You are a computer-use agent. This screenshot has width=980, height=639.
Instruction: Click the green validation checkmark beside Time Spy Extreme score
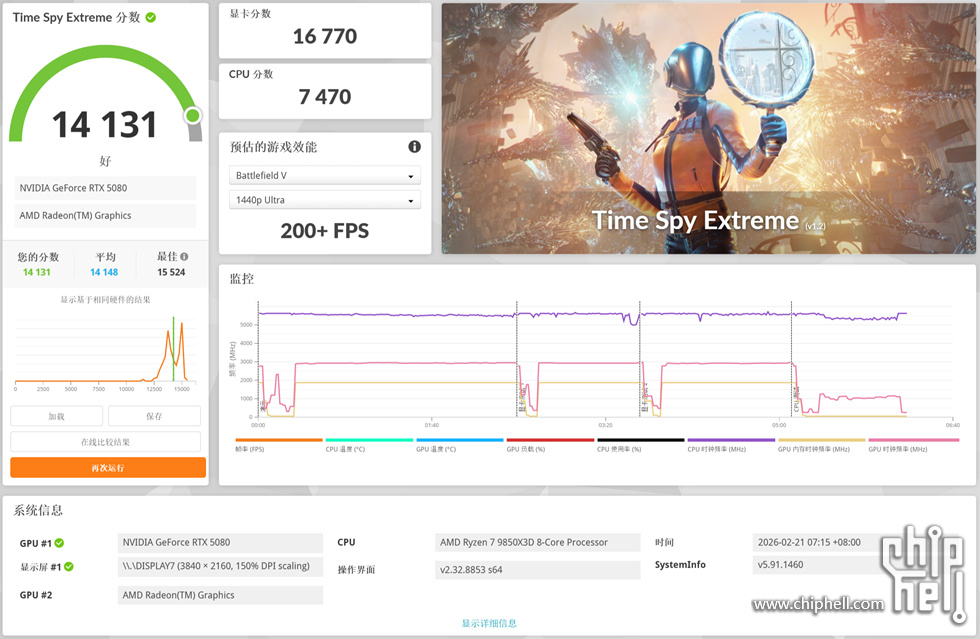[x=151, y=18]
